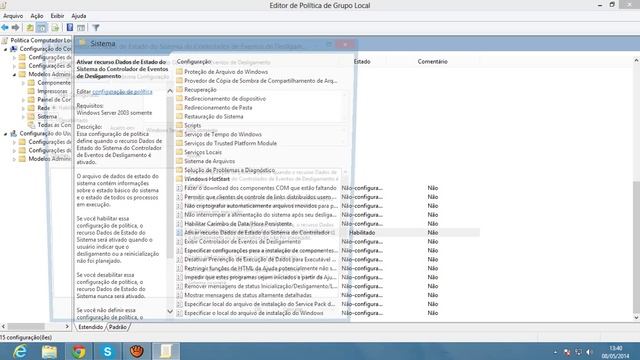Sort by the Comentário column header
Viewport: 640px width, 360px height.
coord(433,61)
